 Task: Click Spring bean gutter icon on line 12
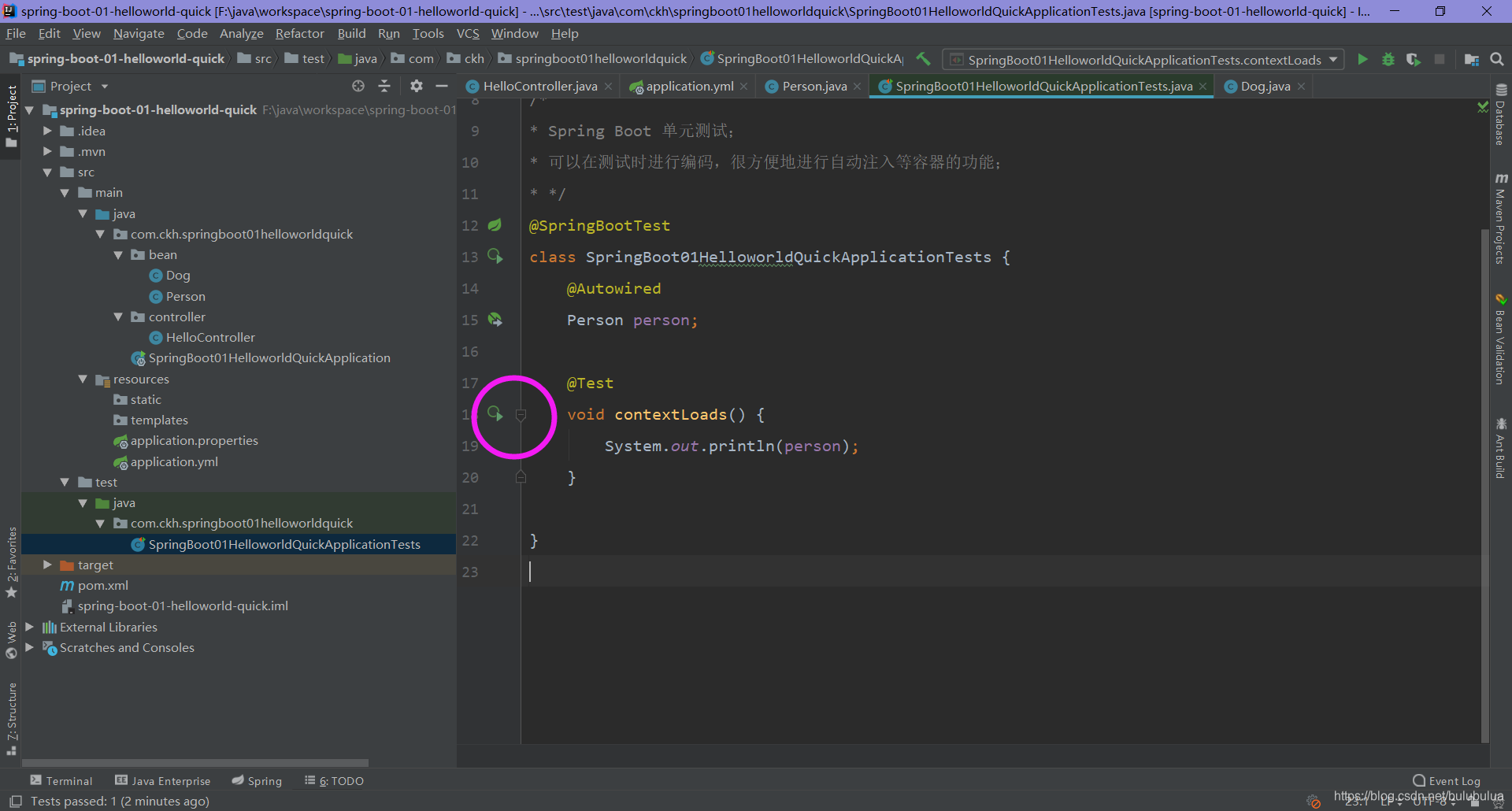[495, 225]
